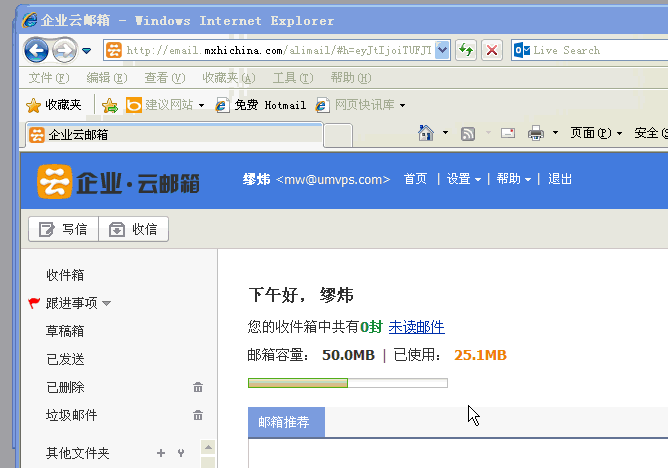Viewport: 668px width, 468px height.
Task: Click the add to favorites bar star icon
Action: 110,105
